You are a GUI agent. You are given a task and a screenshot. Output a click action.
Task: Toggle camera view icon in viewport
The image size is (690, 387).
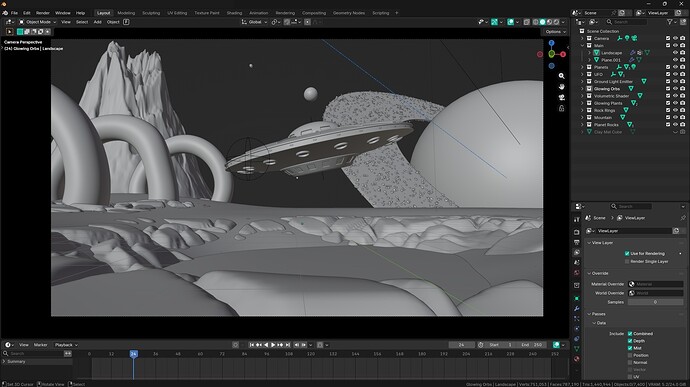click(x=562, y=97)
